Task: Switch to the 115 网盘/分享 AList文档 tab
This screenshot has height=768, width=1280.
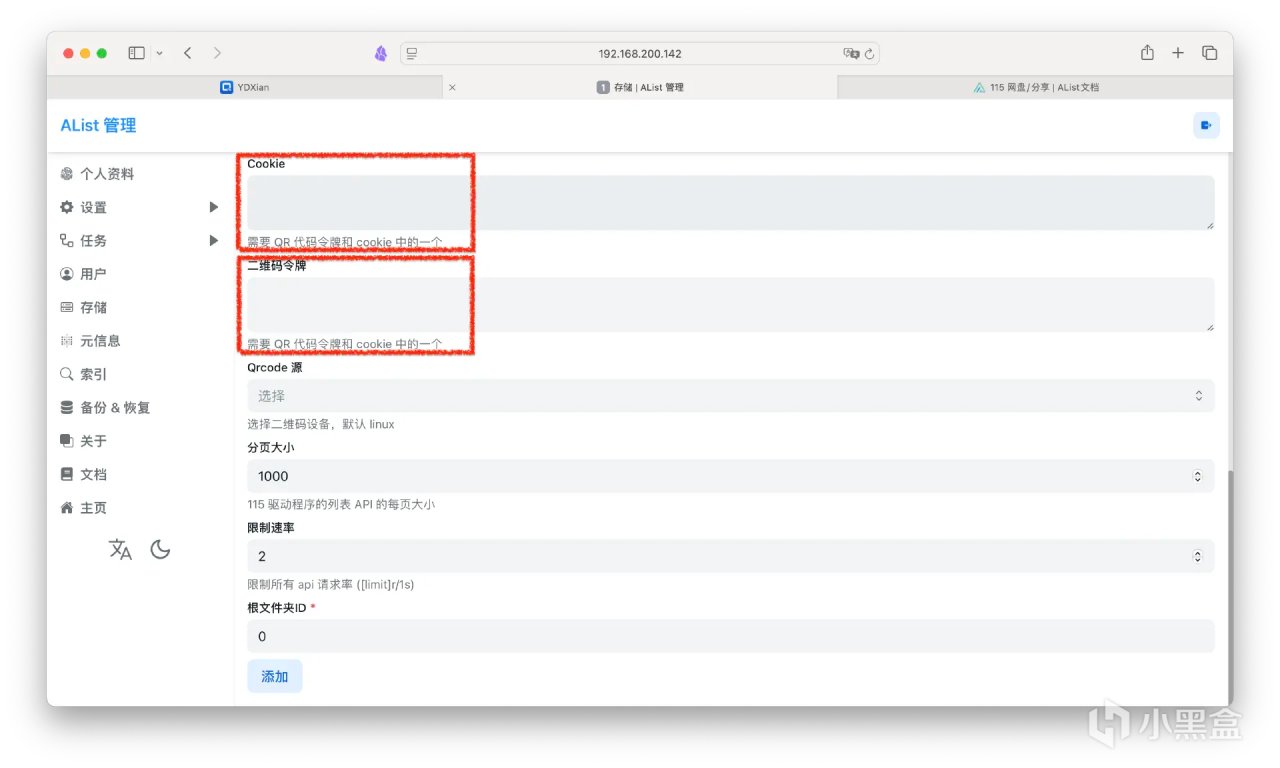Action: coord(1034,87)
